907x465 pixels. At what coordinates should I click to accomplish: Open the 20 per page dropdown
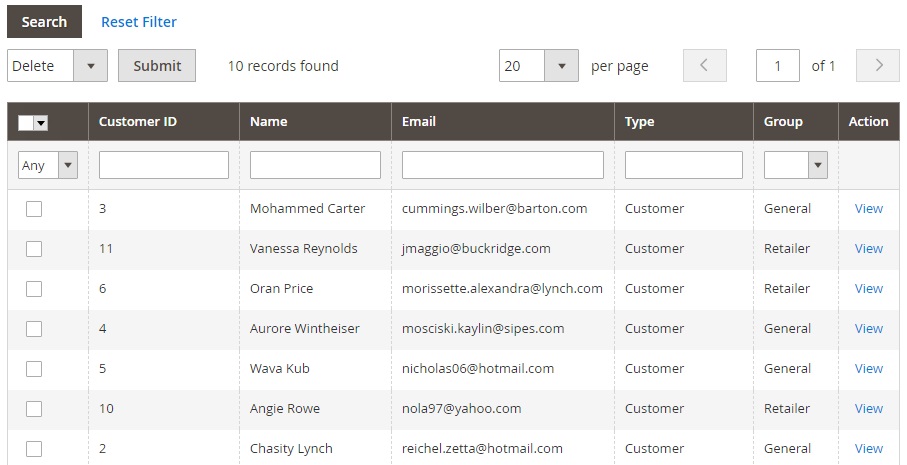539,65
